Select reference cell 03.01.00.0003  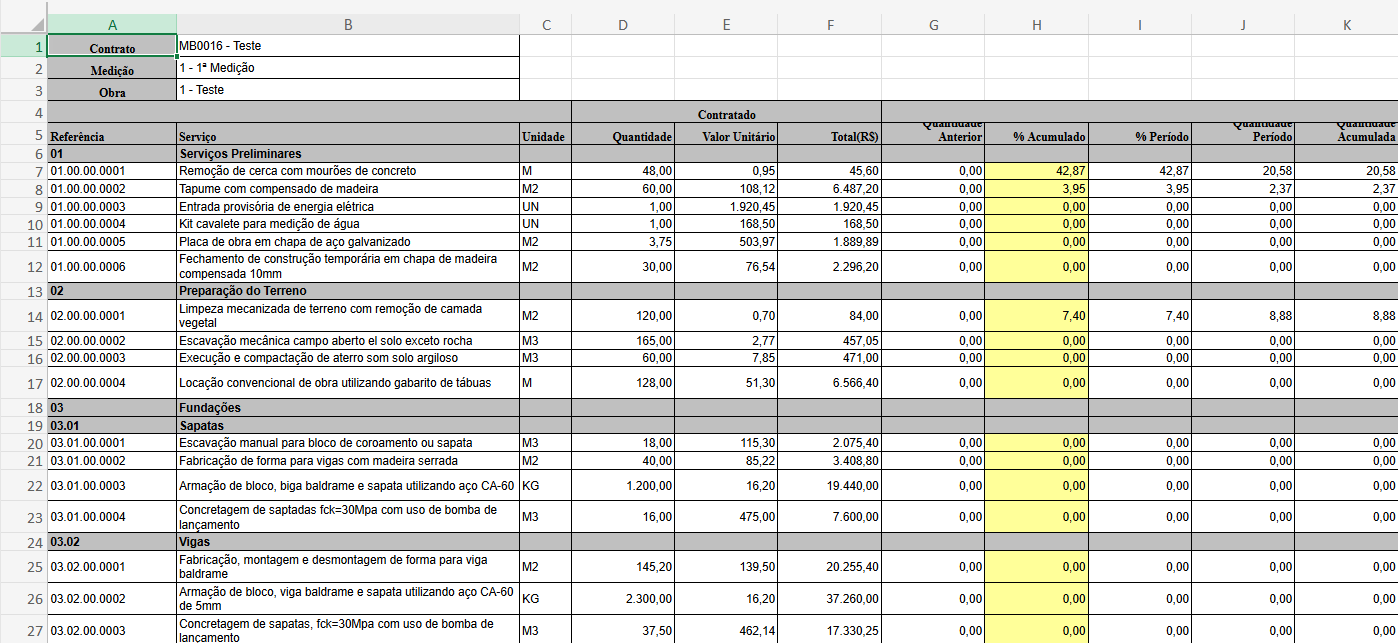(x=111, y=486)
